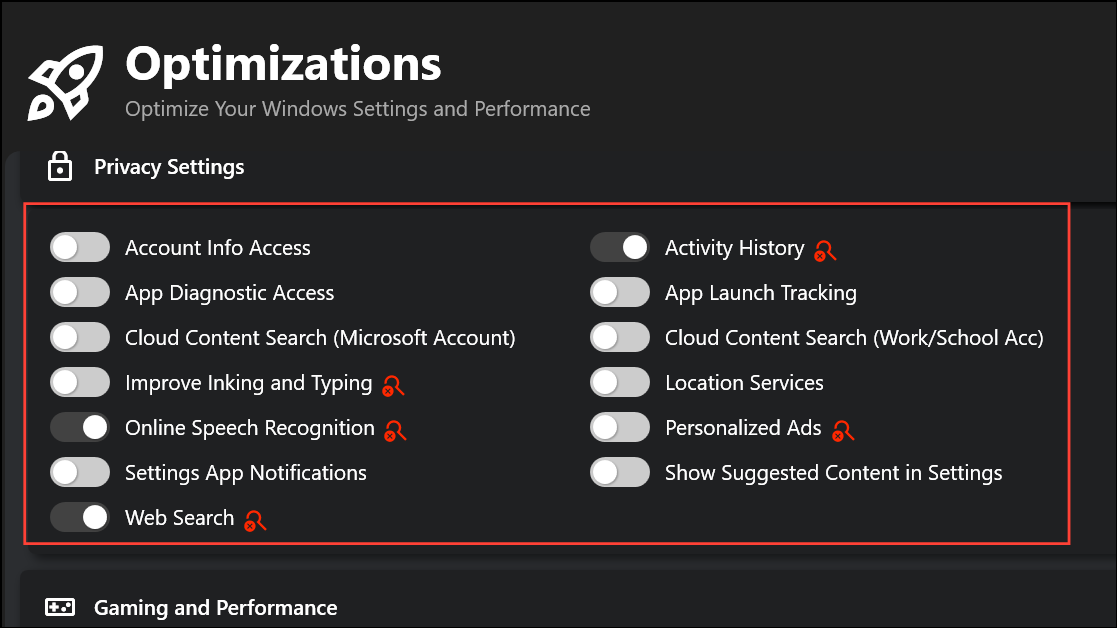Image resolution: width=1117 pixels, height=628 pixels.
Task: Click the Privacy Settings lock icon
Action: [x=60, y=167]
